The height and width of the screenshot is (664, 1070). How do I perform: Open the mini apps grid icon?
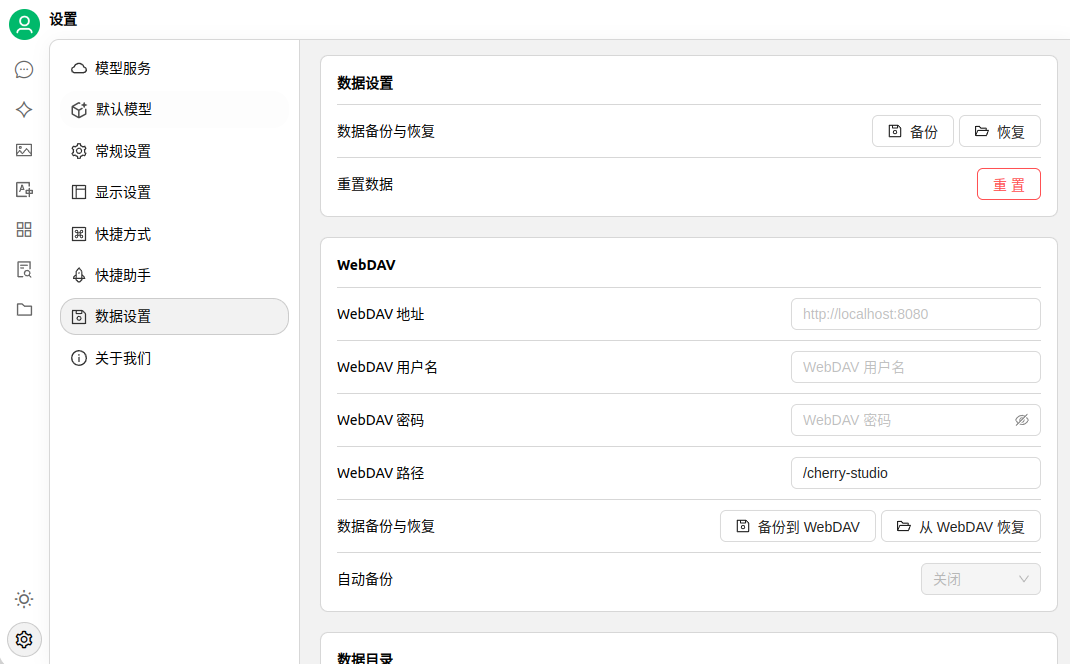24,230
